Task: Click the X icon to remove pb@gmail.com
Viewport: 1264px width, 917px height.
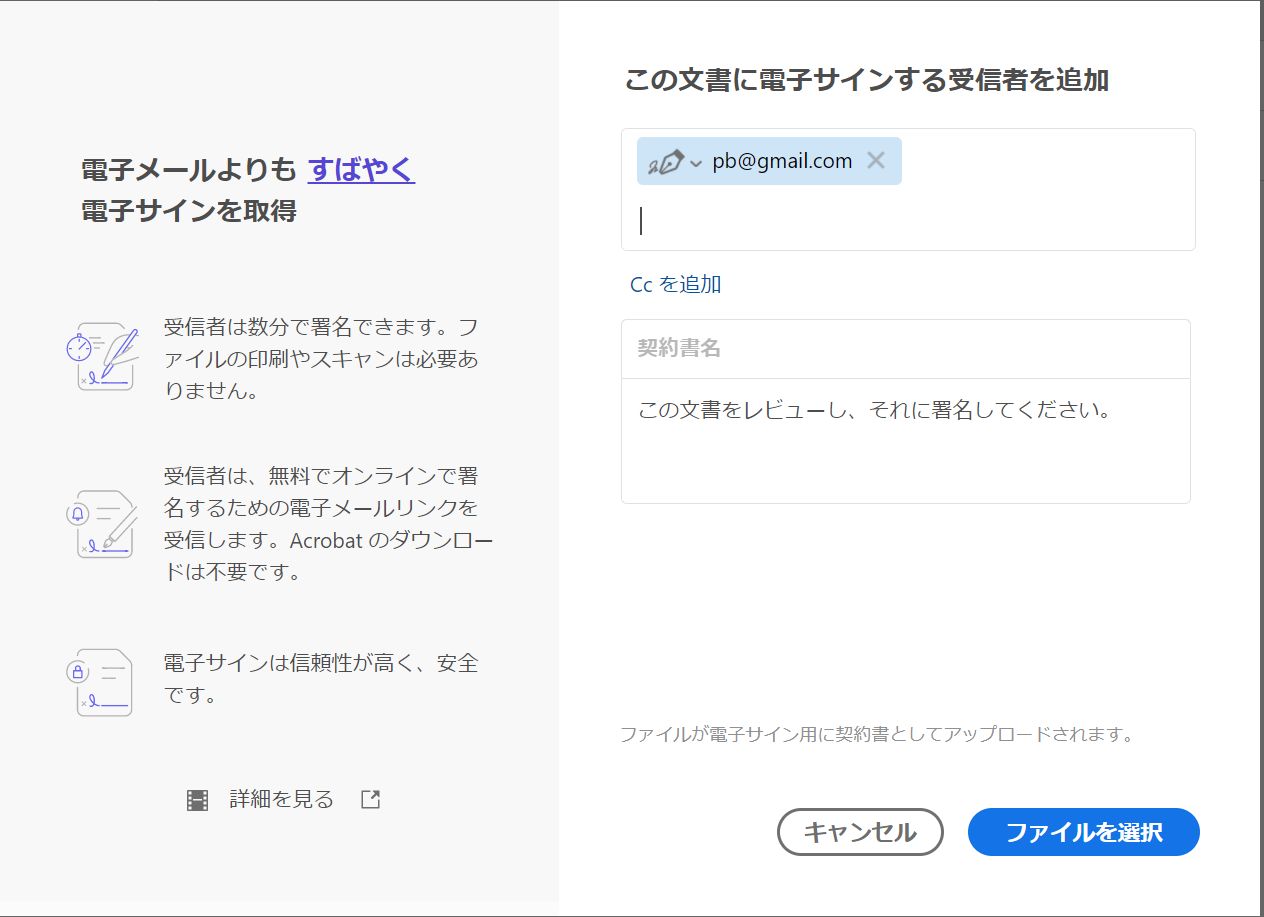Action: (x=876, y=161)
